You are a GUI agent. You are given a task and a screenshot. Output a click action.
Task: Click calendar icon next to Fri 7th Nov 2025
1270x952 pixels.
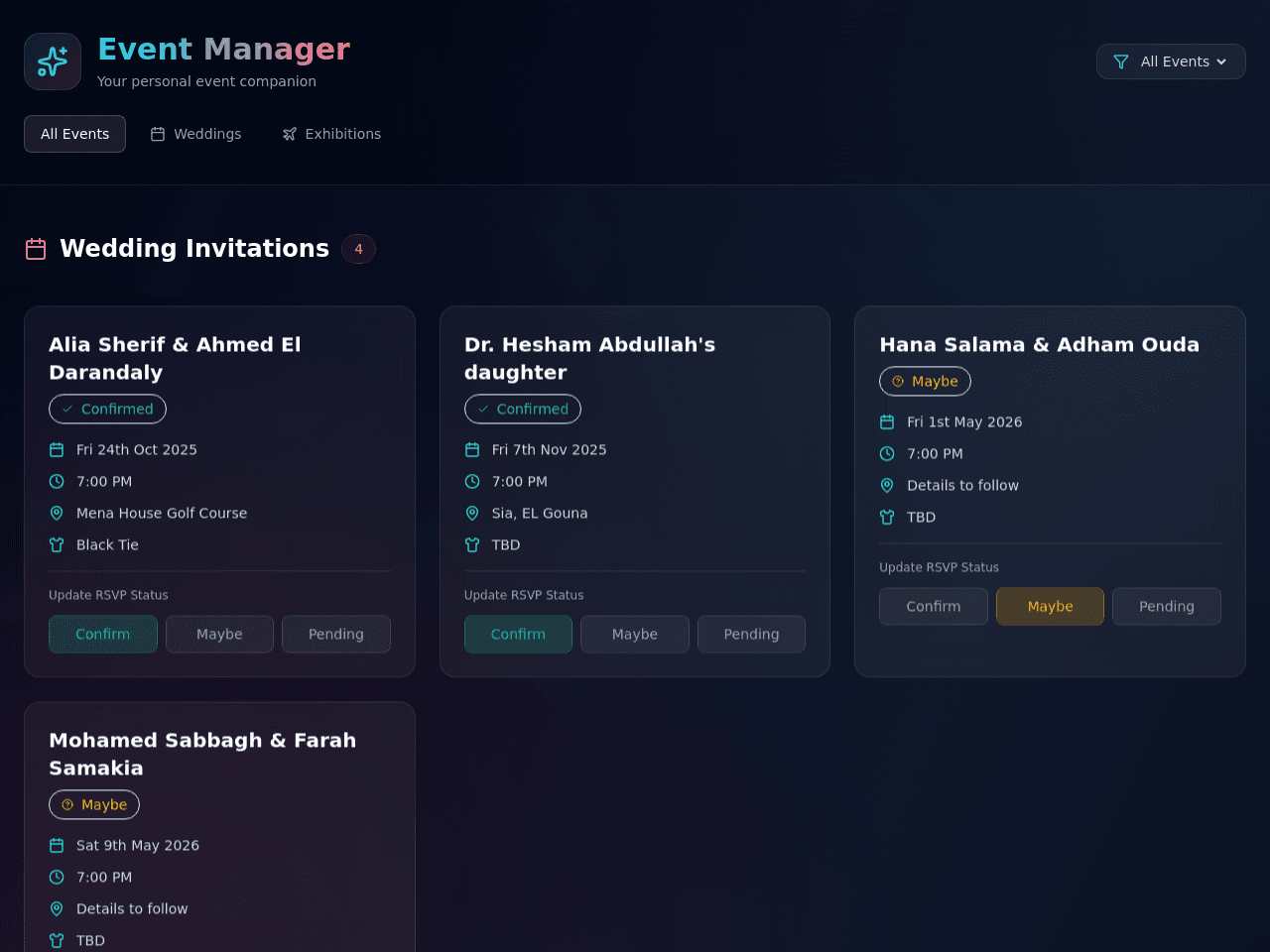[472, 449]
